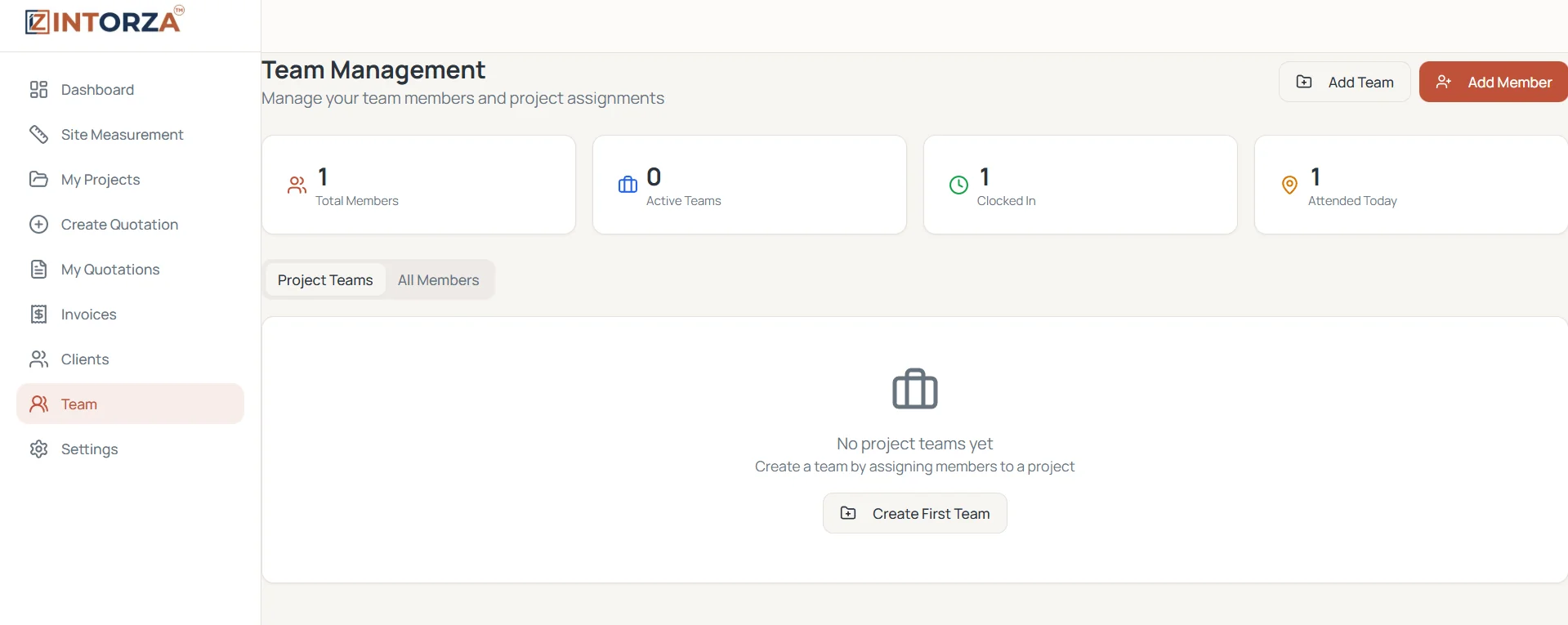Go to Site Measurement
1568x625 pixels.
click(x=130, y=135)
